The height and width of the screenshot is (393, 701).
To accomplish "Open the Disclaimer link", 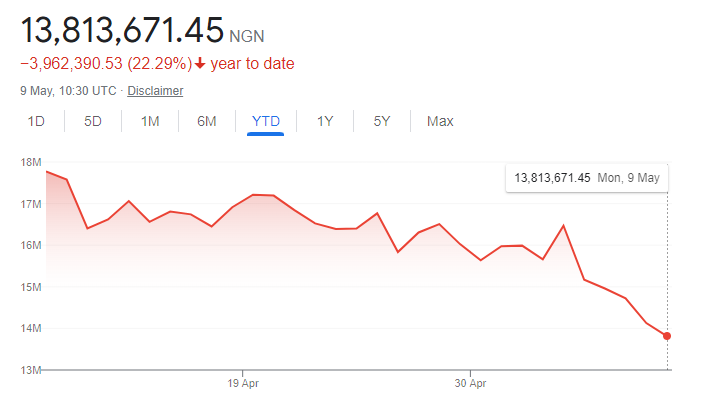I will 155,91.
